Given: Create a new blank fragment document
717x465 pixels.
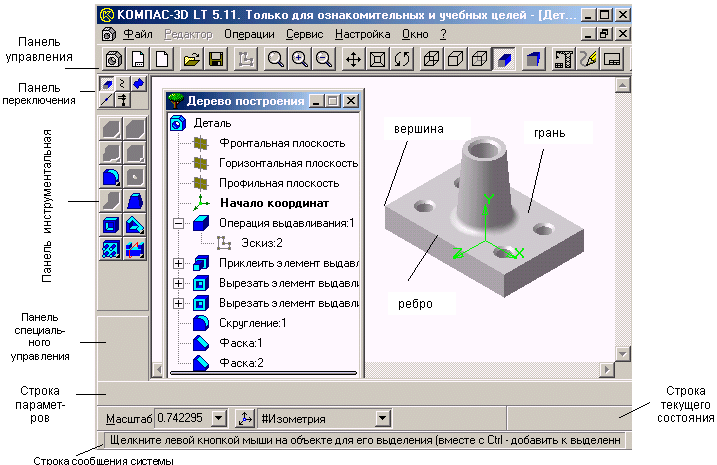Looking at the screenshot, I should (162, 59).
